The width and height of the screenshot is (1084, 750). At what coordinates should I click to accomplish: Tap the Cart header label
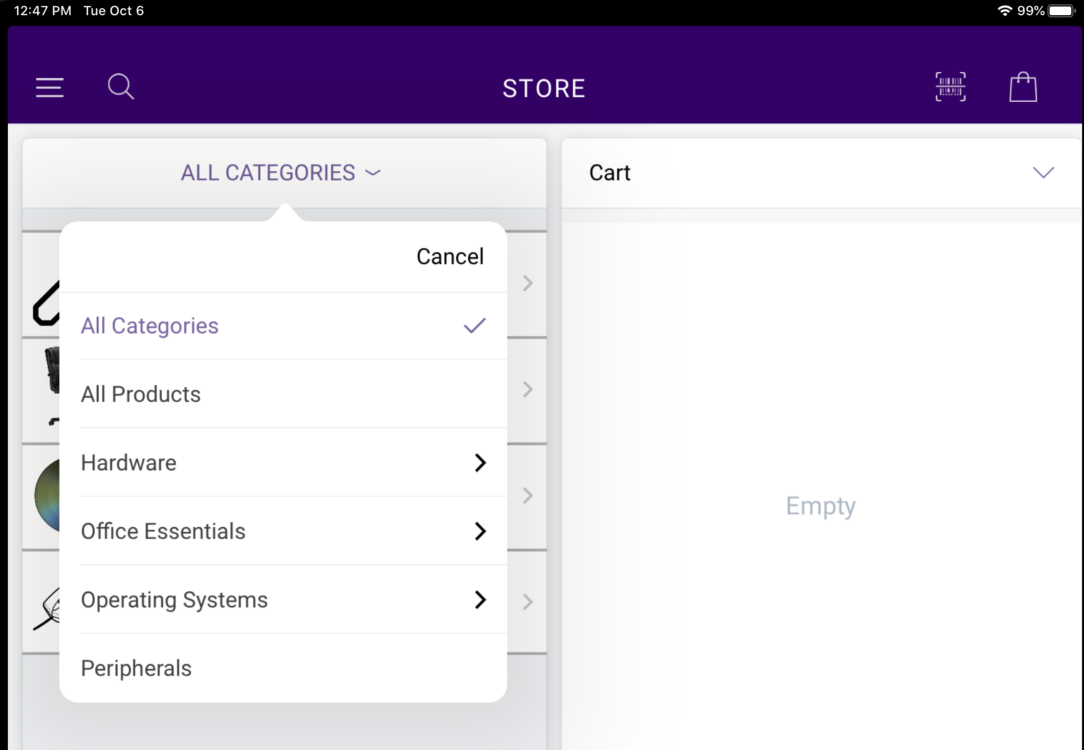610,173
